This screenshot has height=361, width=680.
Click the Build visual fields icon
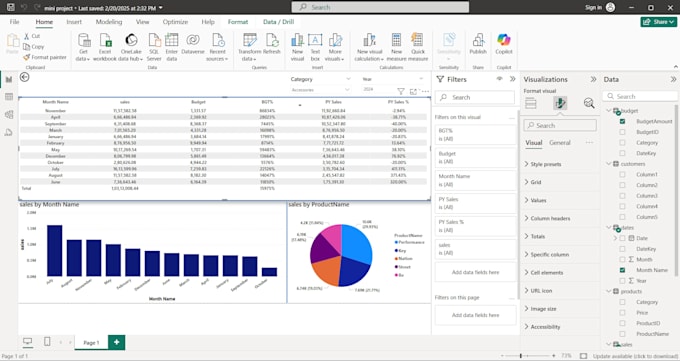tap(531, 103)
